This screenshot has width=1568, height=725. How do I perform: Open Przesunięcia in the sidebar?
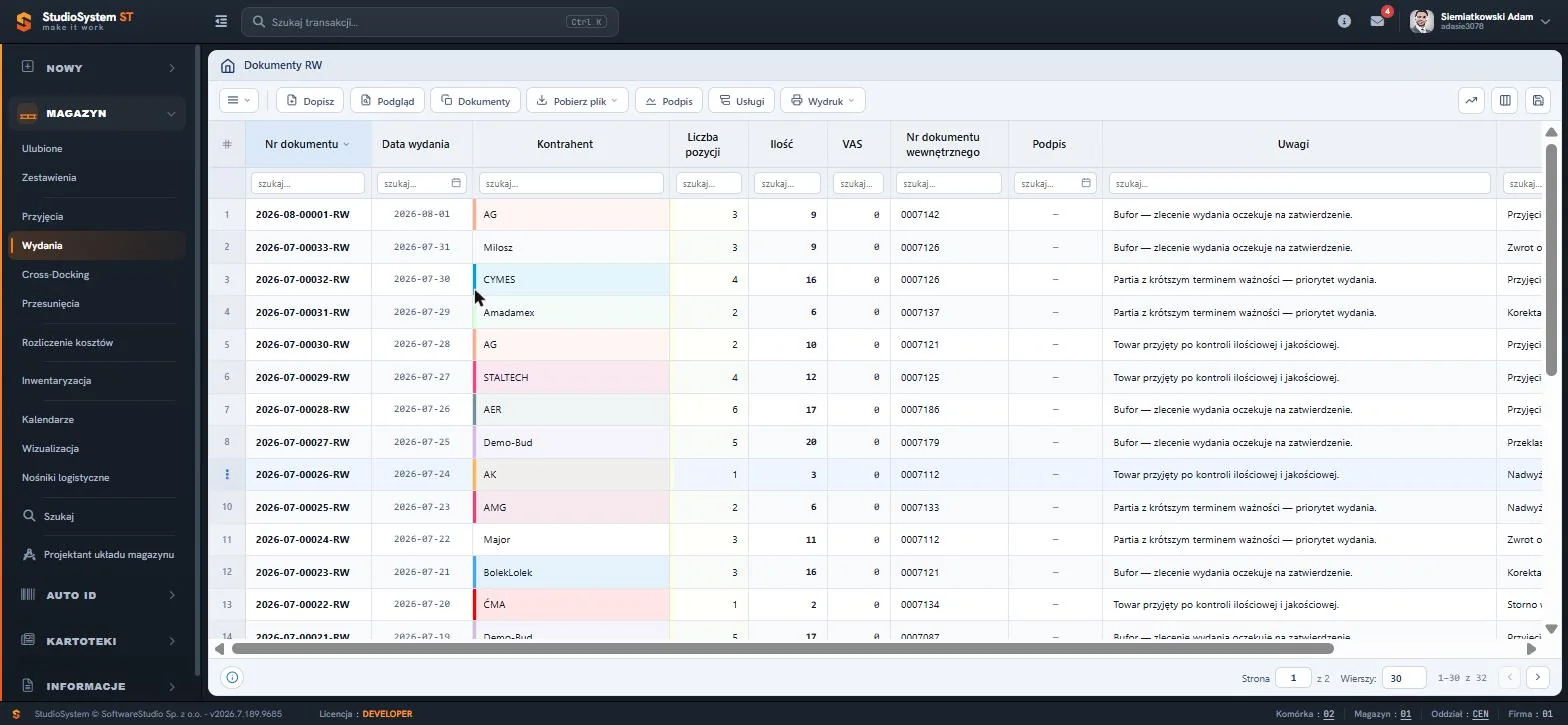click(x=50, y=304)
